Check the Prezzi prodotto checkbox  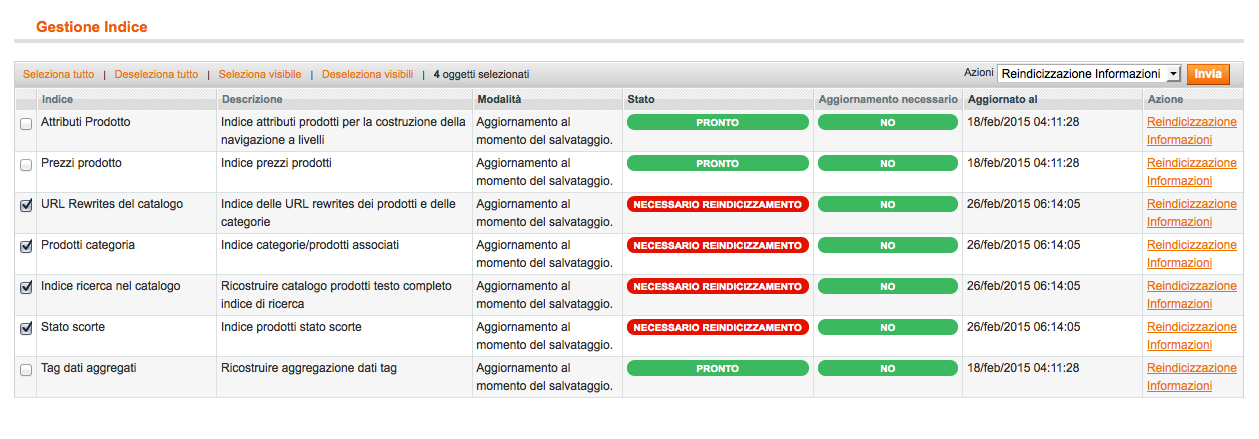coord(26,164)
